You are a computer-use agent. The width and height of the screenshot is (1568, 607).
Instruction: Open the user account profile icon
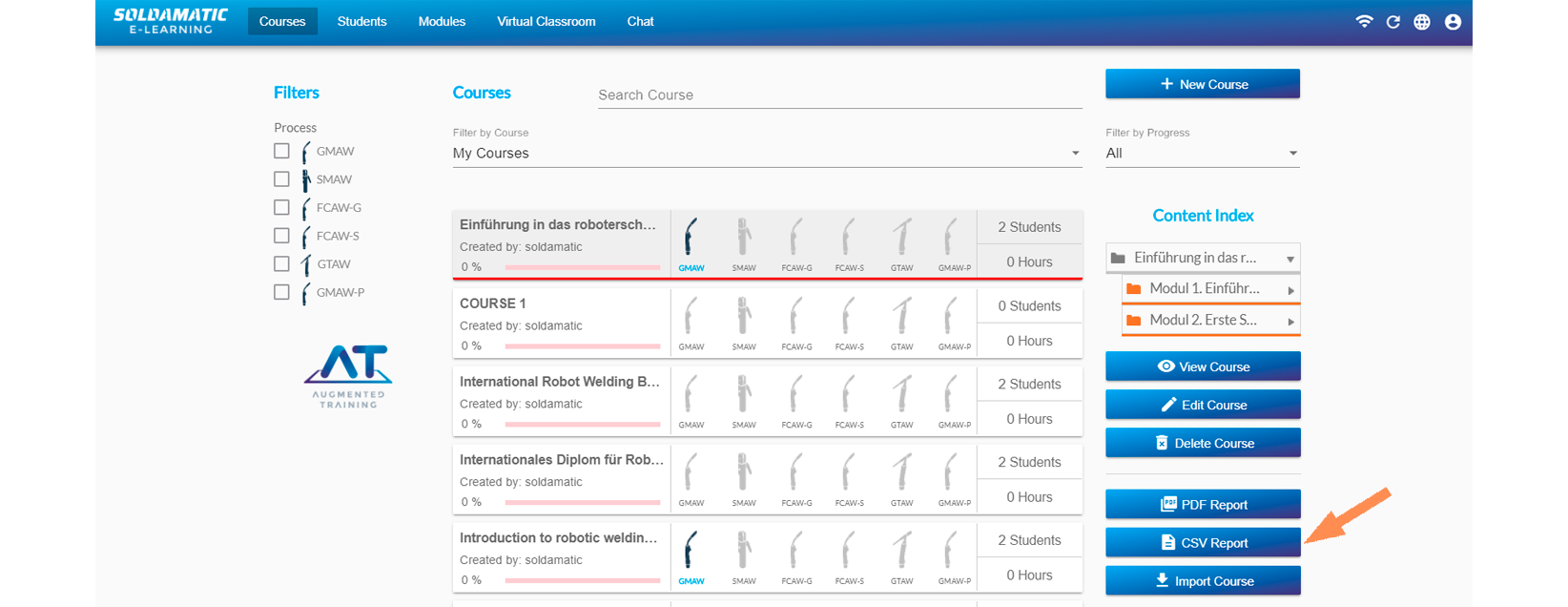click(x=1453, y=22)
